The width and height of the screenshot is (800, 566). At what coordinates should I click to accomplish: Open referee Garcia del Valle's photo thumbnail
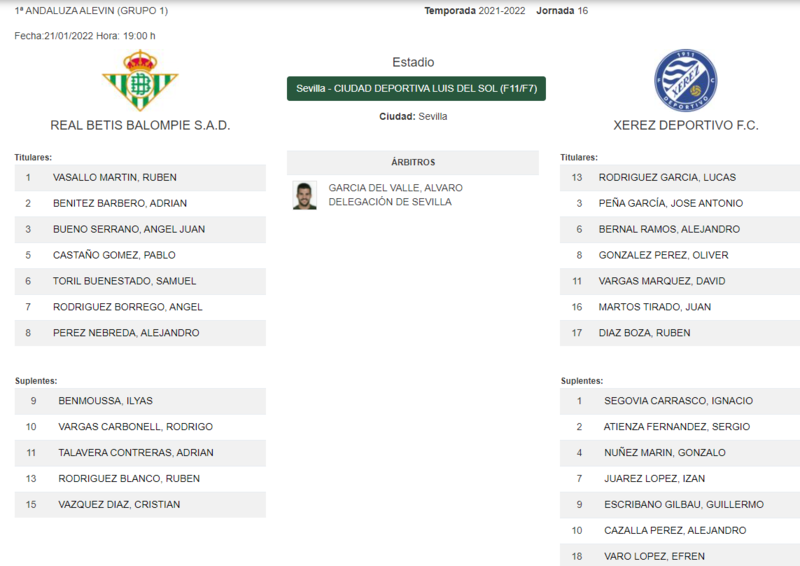(305, 195)
